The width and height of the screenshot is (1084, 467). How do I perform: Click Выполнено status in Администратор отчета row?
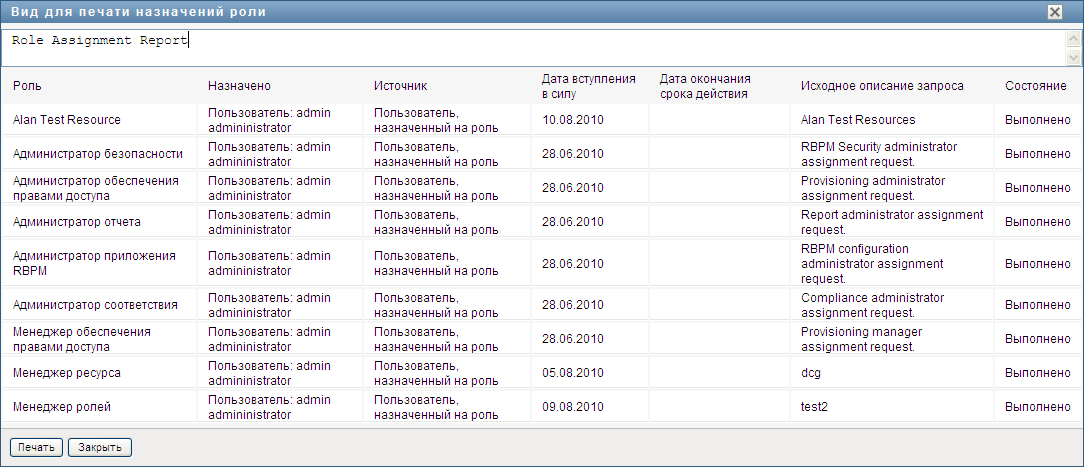1037,222
